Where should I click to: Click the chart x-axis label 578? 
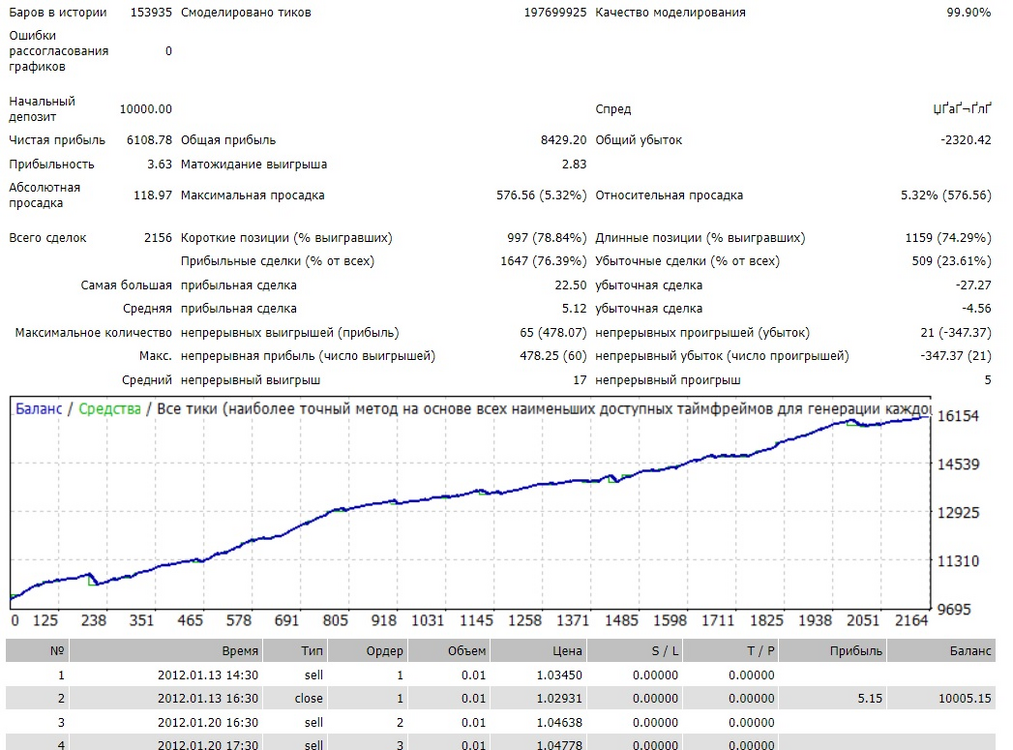coord(238,621)
